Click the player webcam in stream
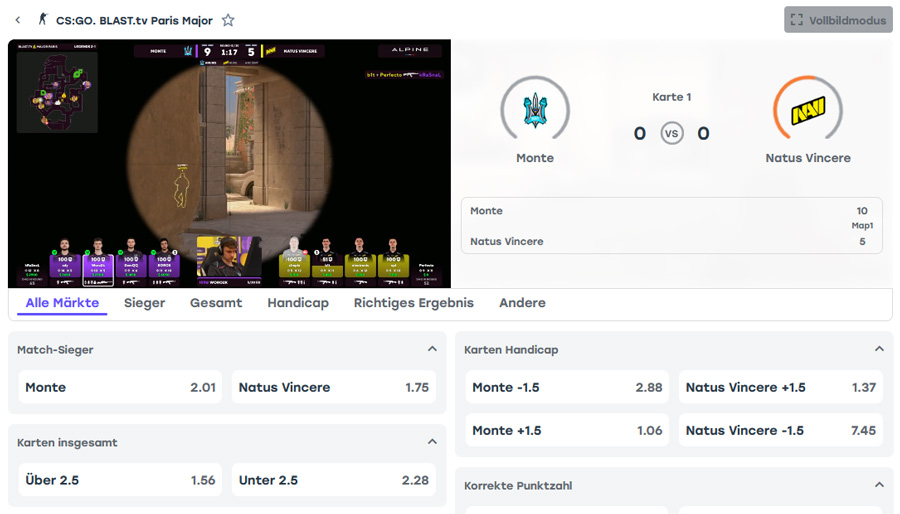Screen dimensions: 900x514 229,258
